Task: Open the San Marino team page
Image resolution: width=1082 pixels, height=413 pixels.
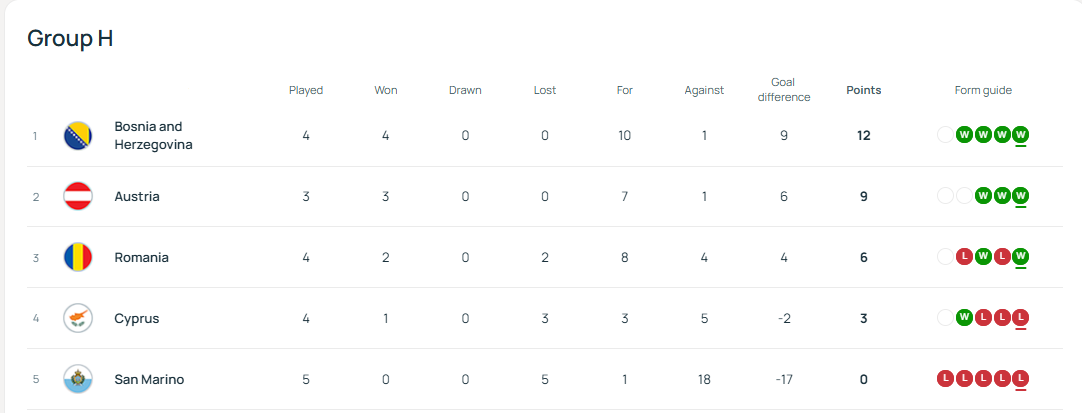Action: [x=149, y=380]
